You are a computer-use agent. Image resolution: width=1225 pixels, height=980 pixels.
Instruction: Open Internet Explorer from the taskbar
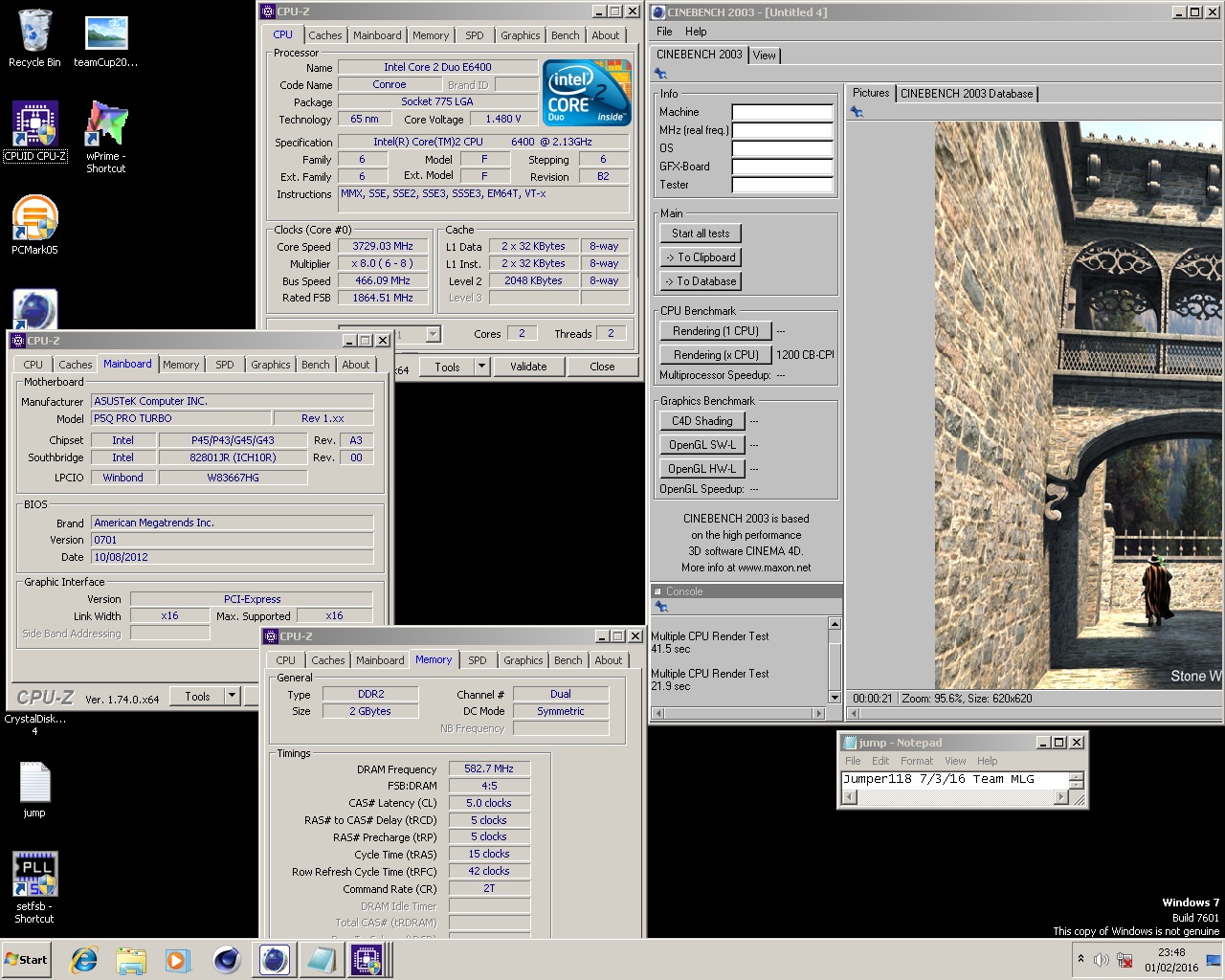click(x=84, y=960)
